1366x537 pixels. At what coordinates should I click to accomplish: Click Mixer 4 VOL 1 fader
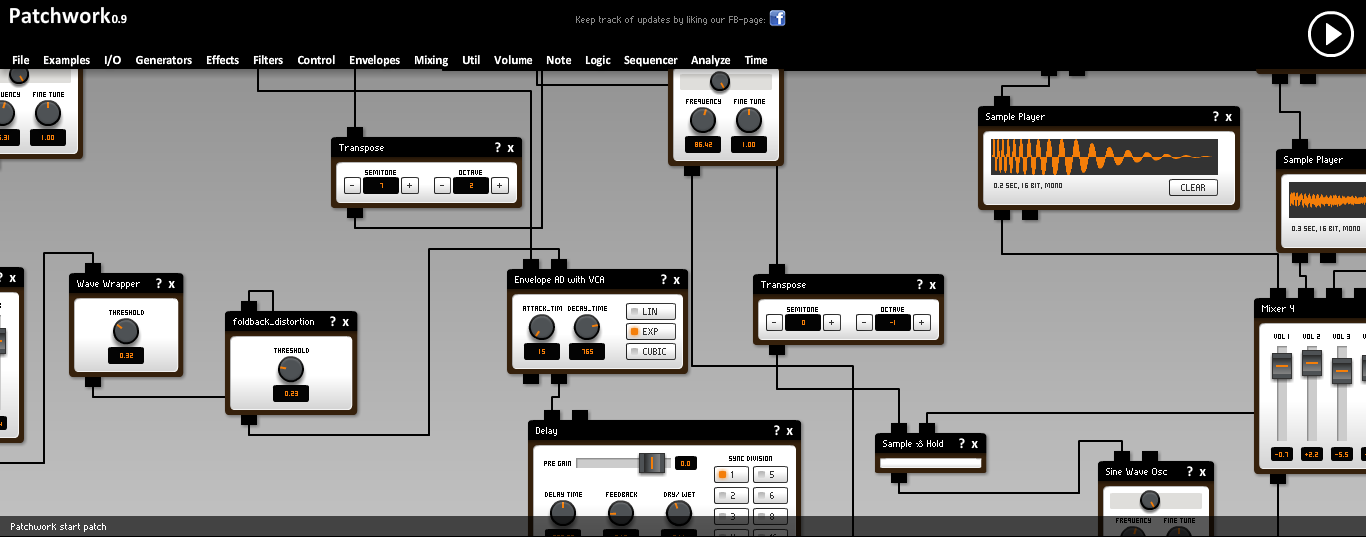pos(1282,366)
